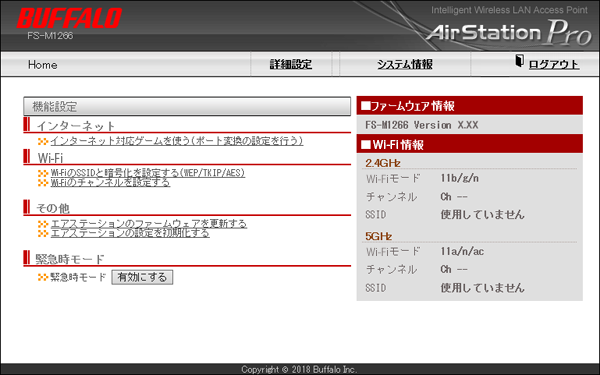Click arrow icon beside 設定を初期化する link
The width and height of the screenshot is (600, 375).
click(x=43, y=233)
